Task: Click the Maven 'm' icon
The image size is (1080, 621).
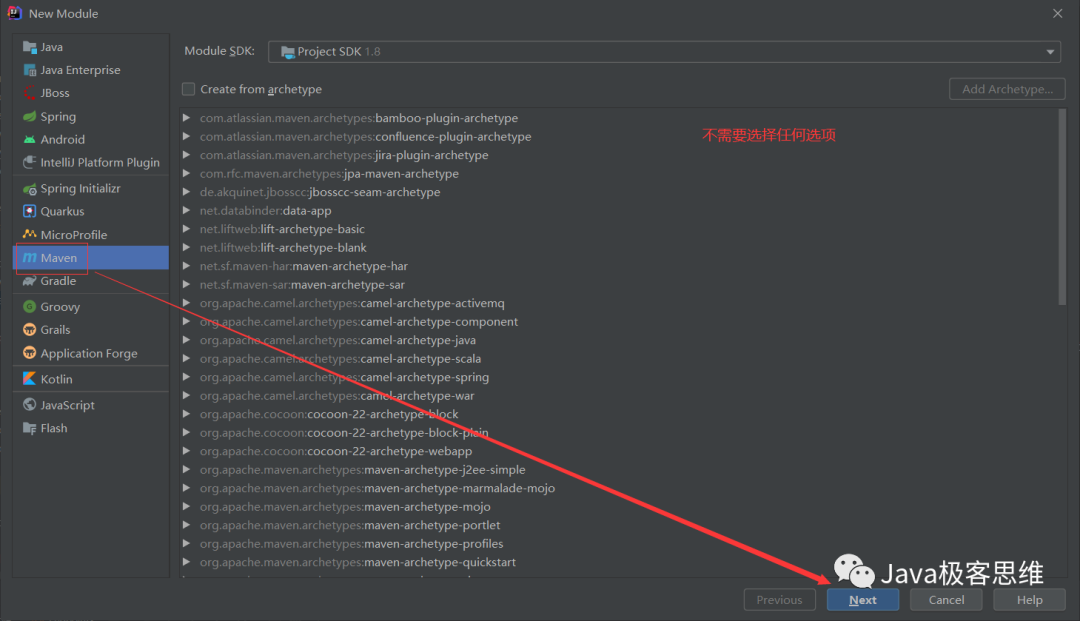Action: [x=30, y=257]
